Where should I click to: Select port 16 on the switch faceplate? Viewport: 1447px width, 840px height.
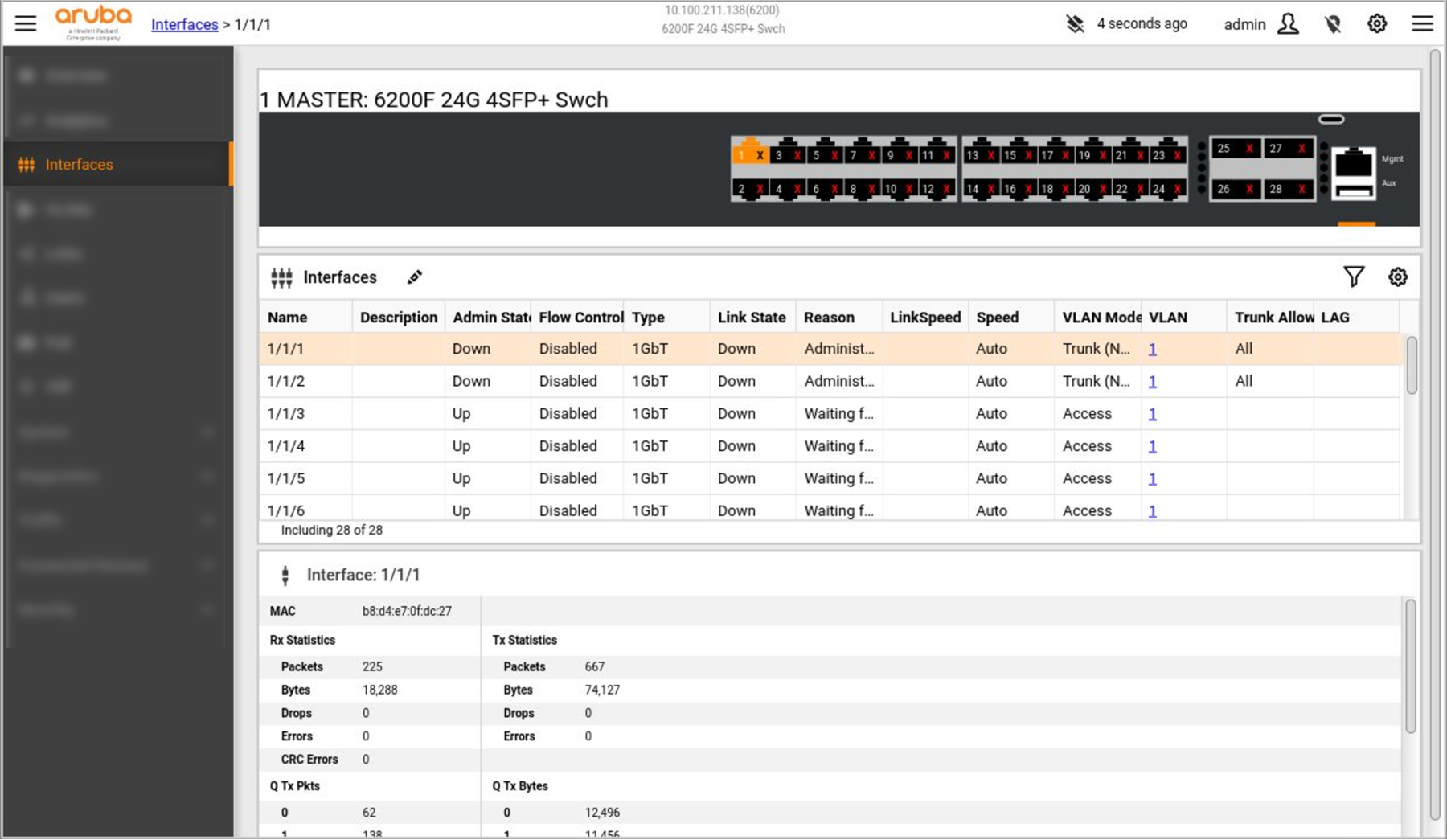(x=1018, y=190)
